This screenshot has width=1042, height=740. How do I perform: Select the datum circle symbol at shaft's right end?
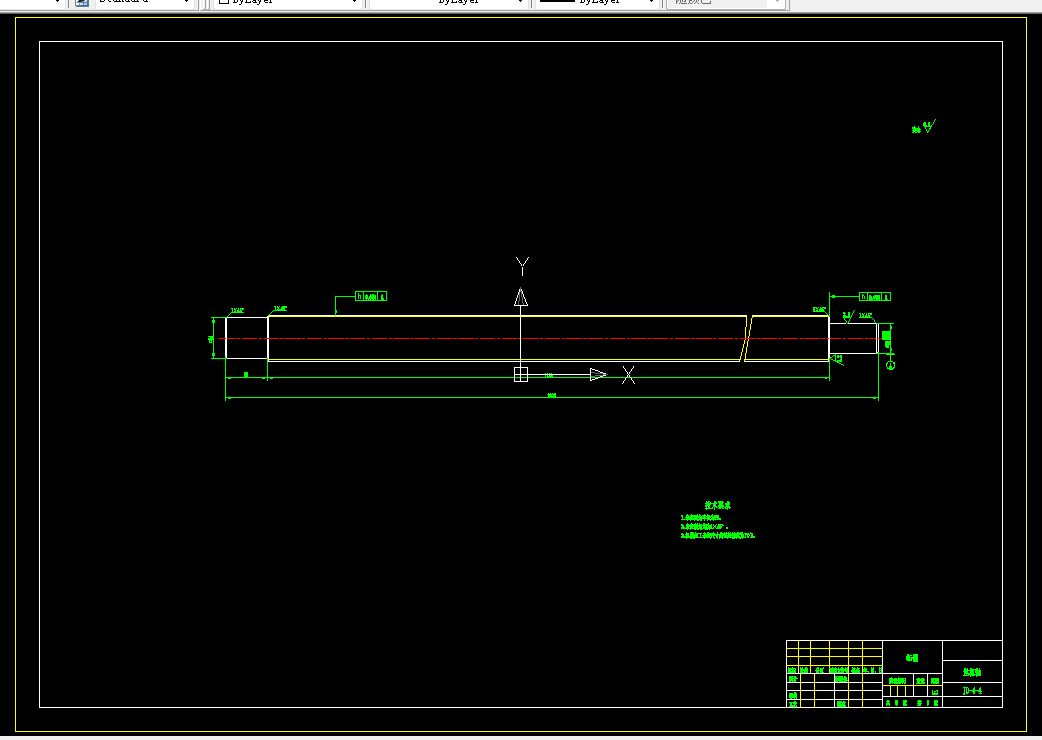pyautogui.click(x=891, y=365)
